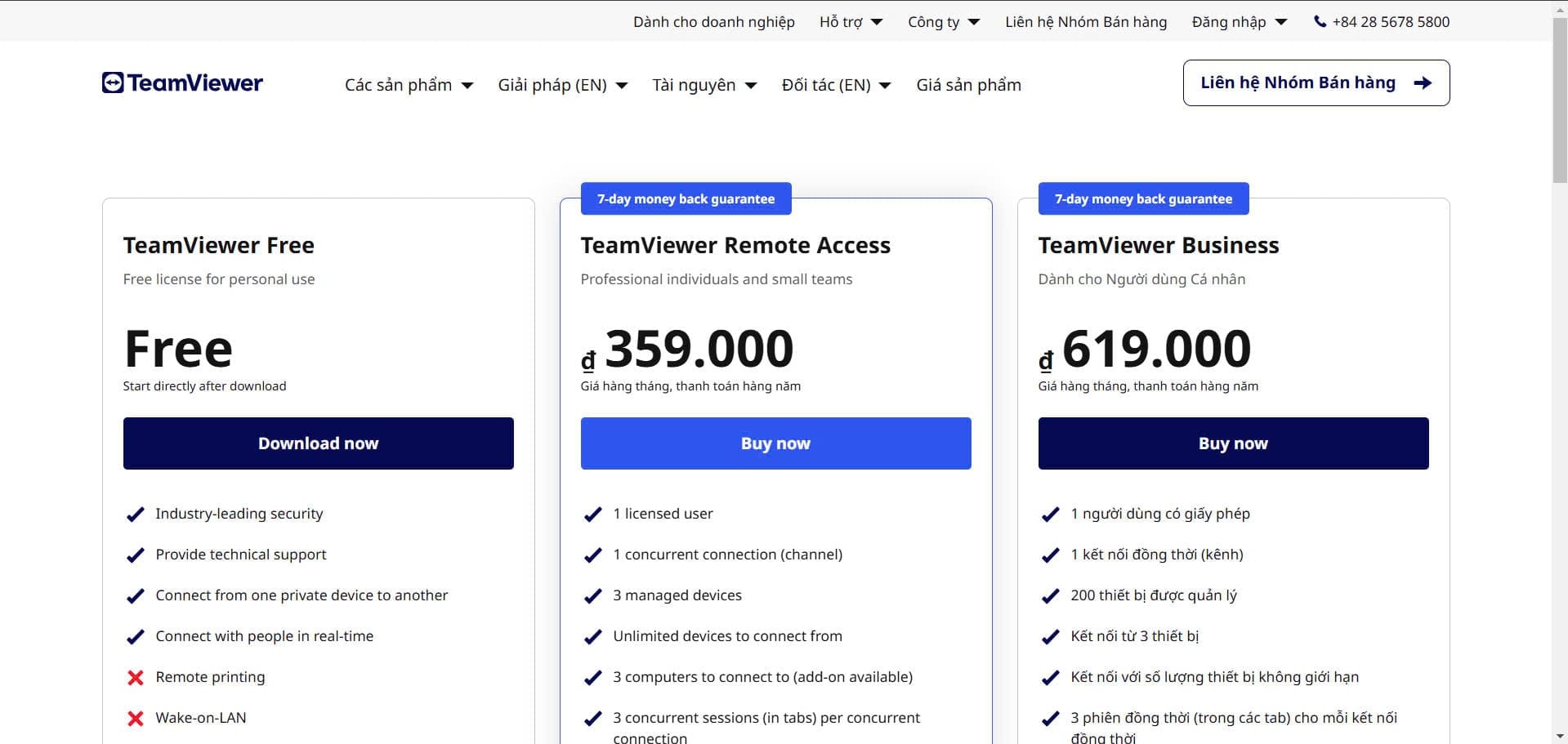Click the TeamViewer Free heading
This screenshot has width=1568, height=744.
[219, 245]
